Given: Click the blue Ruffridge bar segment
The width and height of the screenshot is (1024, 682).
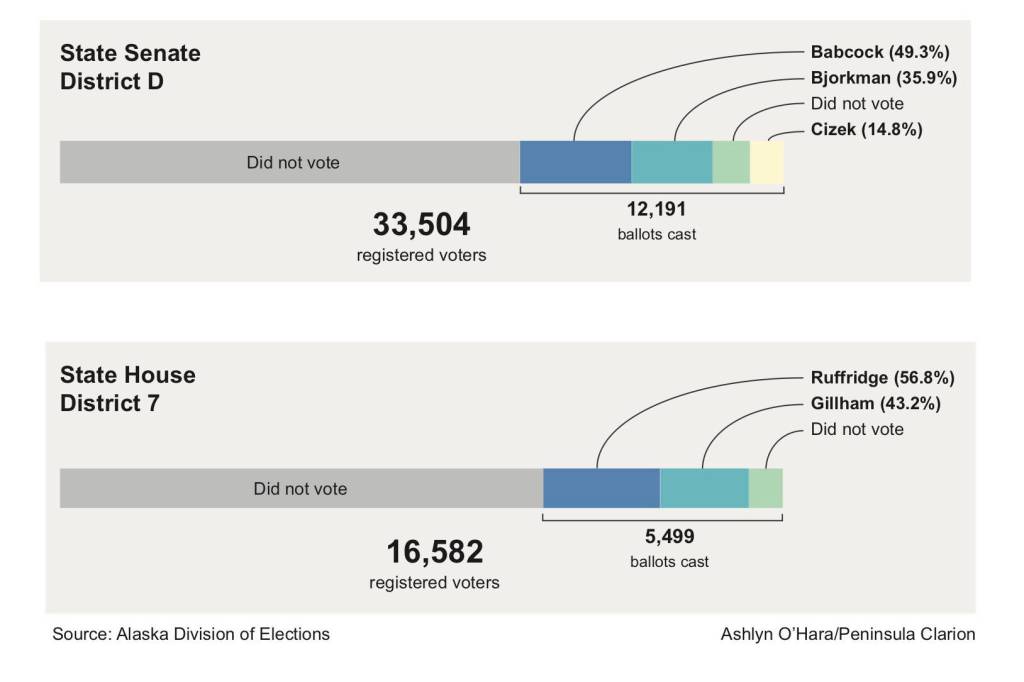Looking at the screenshot, I should pos(601,488).
